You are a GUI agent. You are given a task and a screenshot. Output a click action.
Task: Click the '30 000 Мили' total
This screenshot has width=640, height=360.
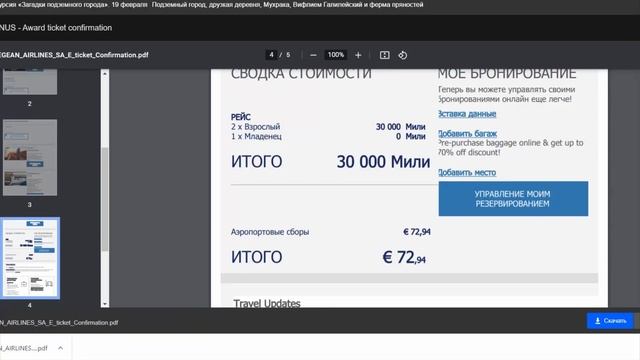pyautogui.click(x=383, y=162)
